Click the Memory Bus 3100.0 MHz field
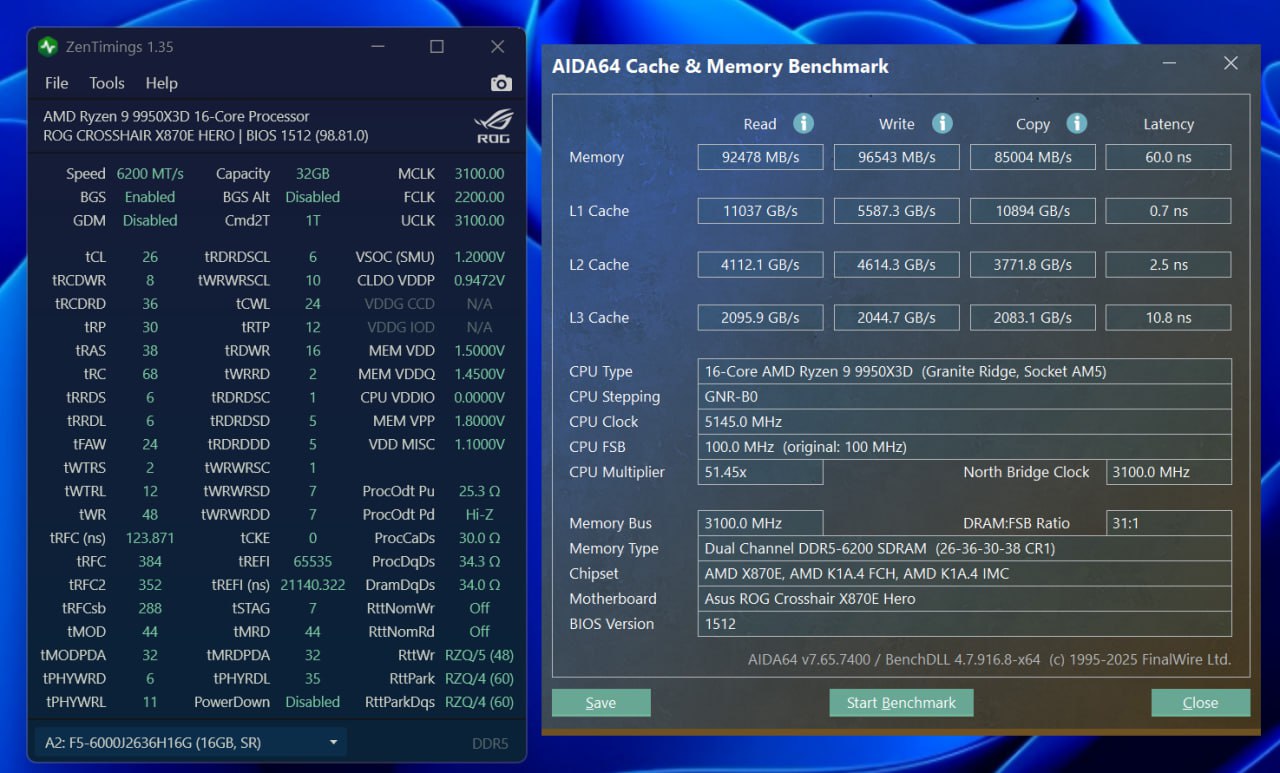The height and width of the screenshot is (773, 1280). click(x=760, y=523)
